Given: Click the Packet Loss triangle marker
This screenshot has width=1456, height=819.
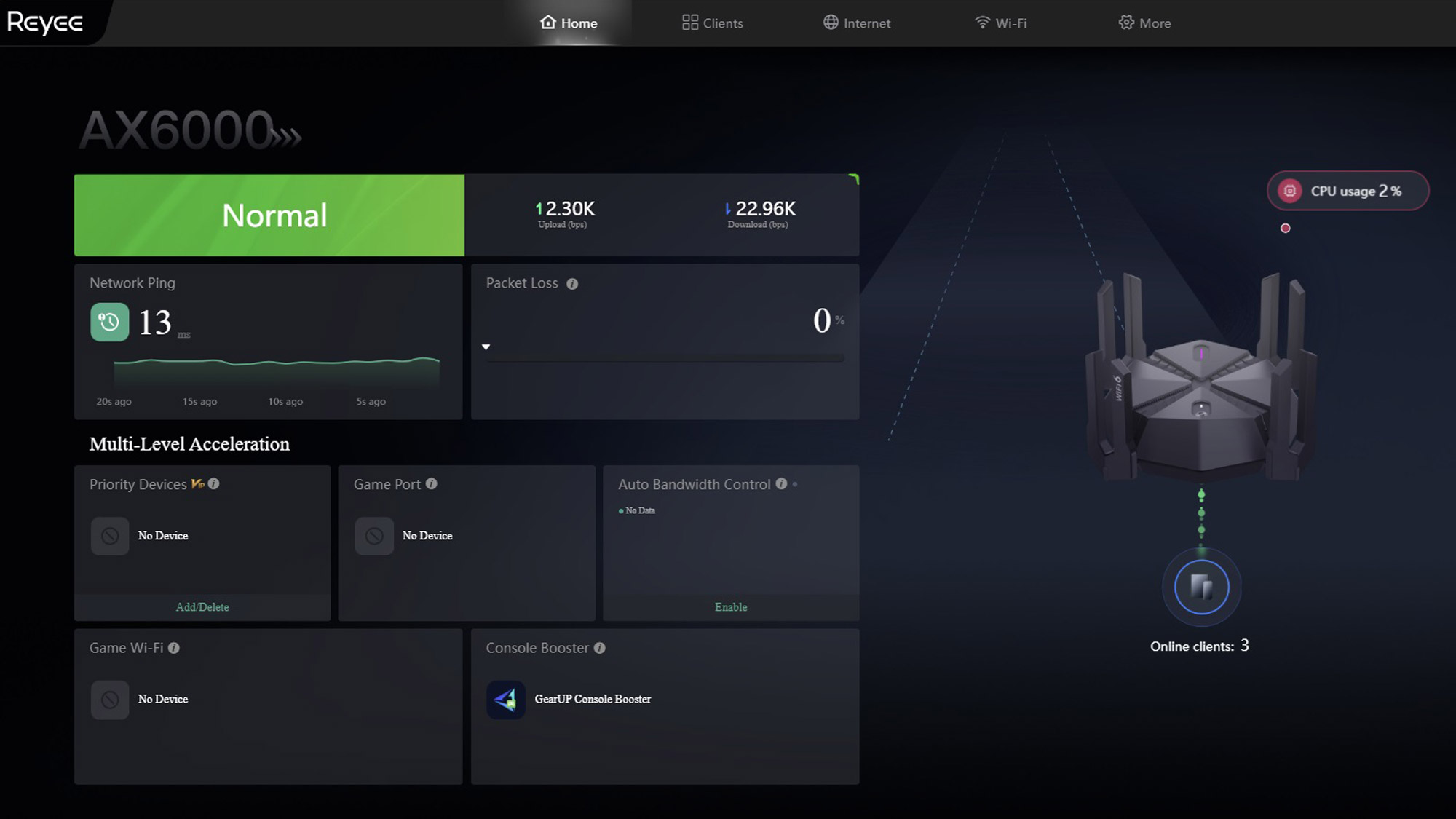Looking at the screenshot, I should 486,347.
